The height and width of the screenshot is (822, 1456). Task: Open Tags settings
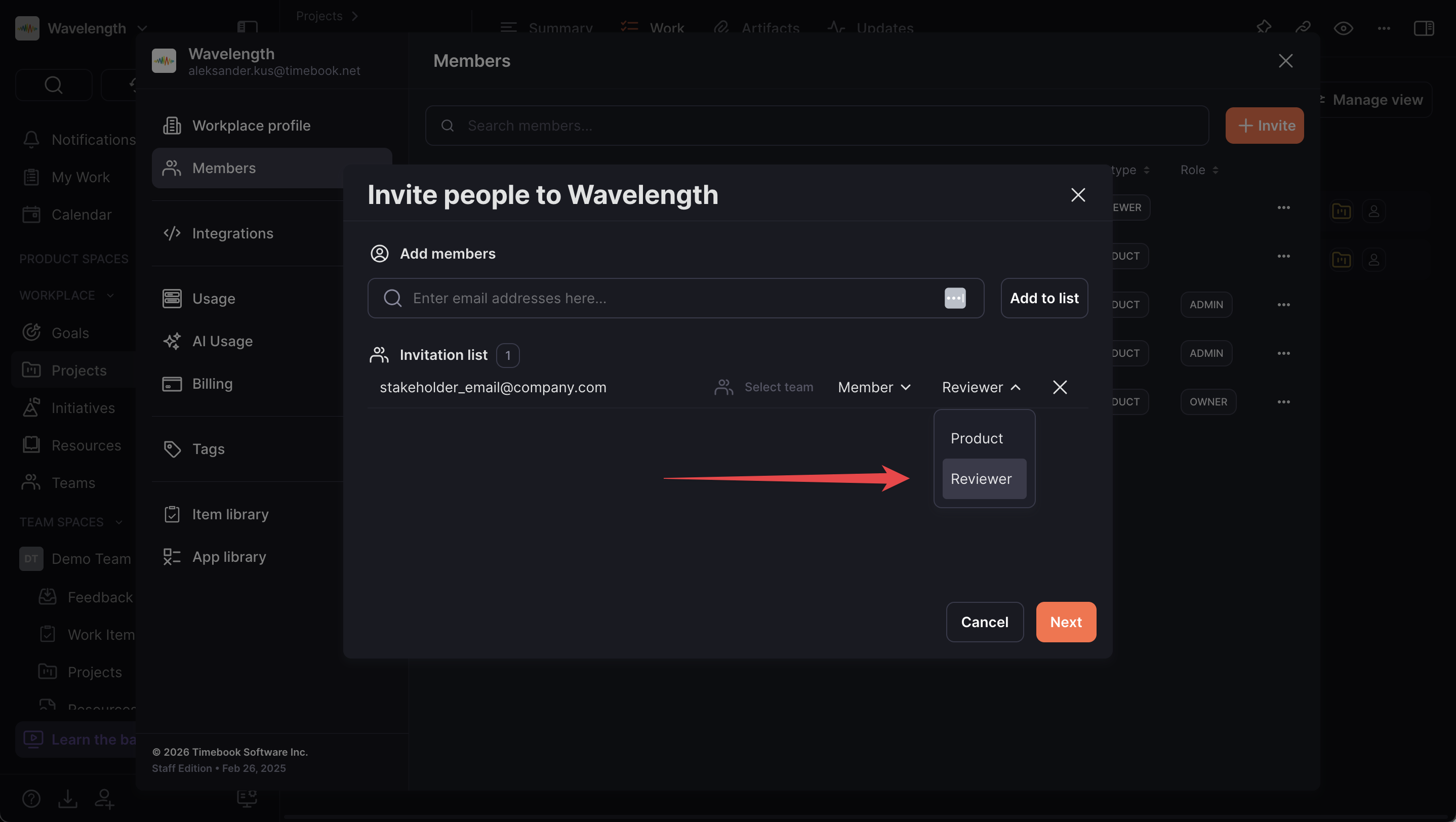point(208,448)
